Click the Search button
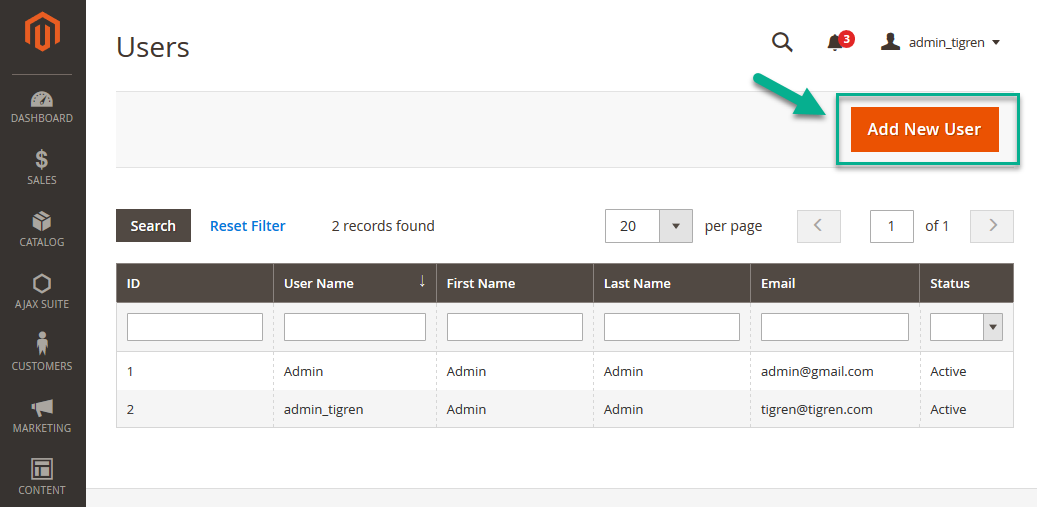The height and width of the screenshot is (507, 1037). pyautogui.click(x=153, y=226)
